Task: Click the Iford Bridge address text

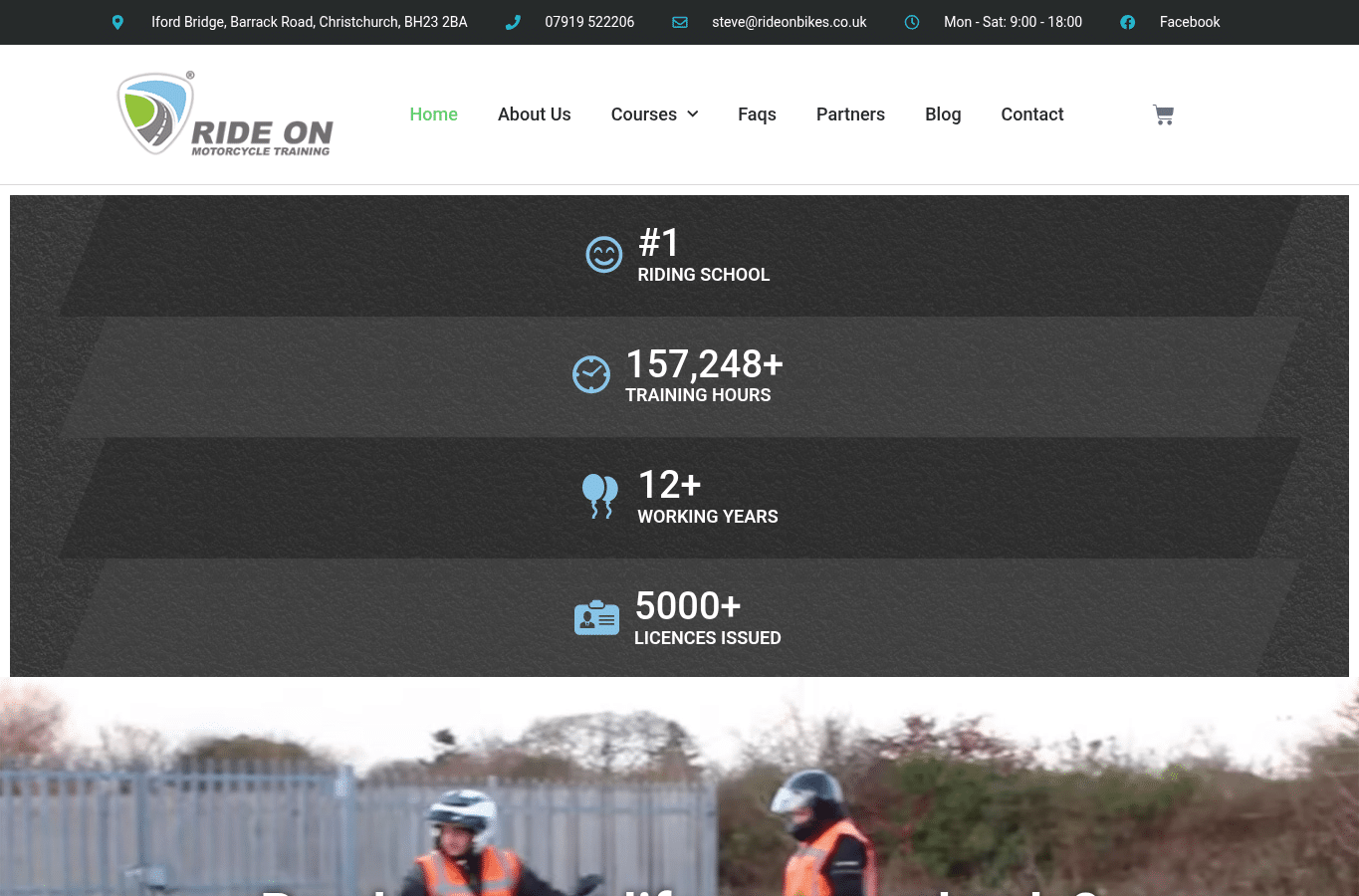Action: (x=310, y=22)
